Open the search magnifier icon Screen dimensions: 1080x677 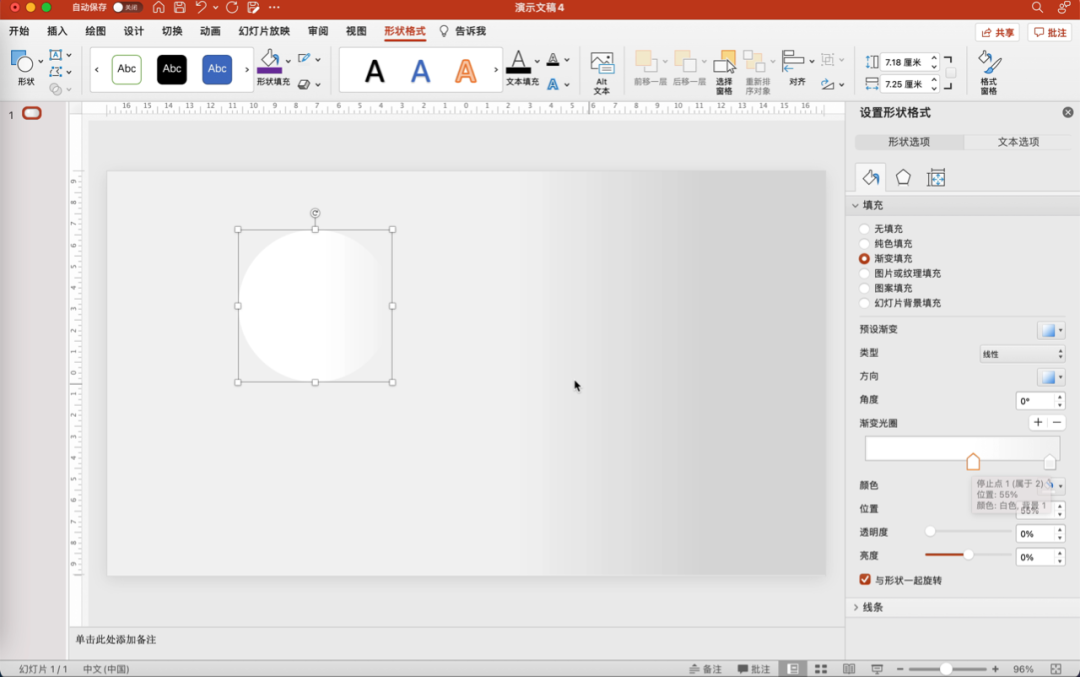point(1037,8)
